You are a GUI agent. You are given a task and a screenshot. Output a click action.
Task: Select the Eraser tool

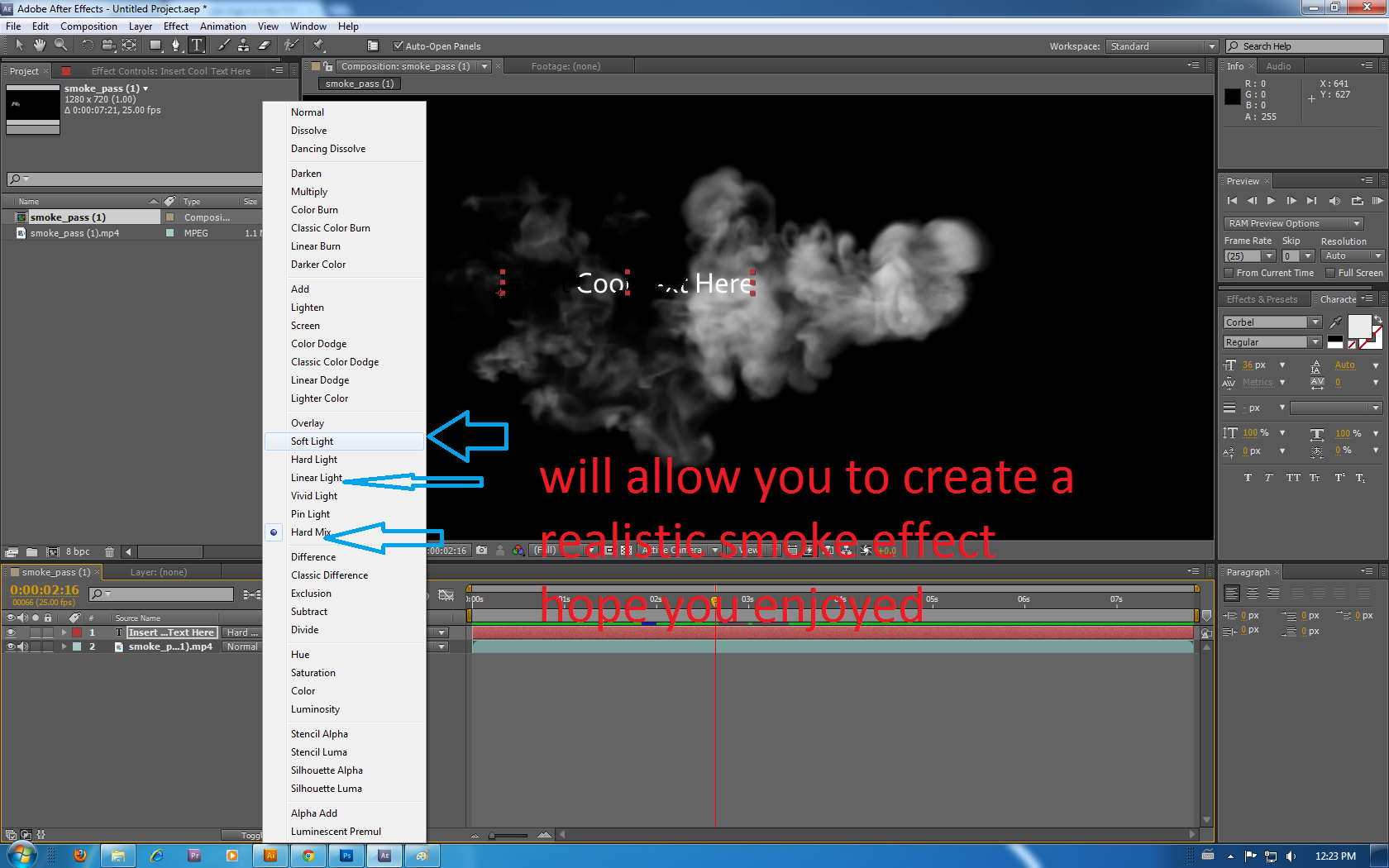[x=265, y=45]
